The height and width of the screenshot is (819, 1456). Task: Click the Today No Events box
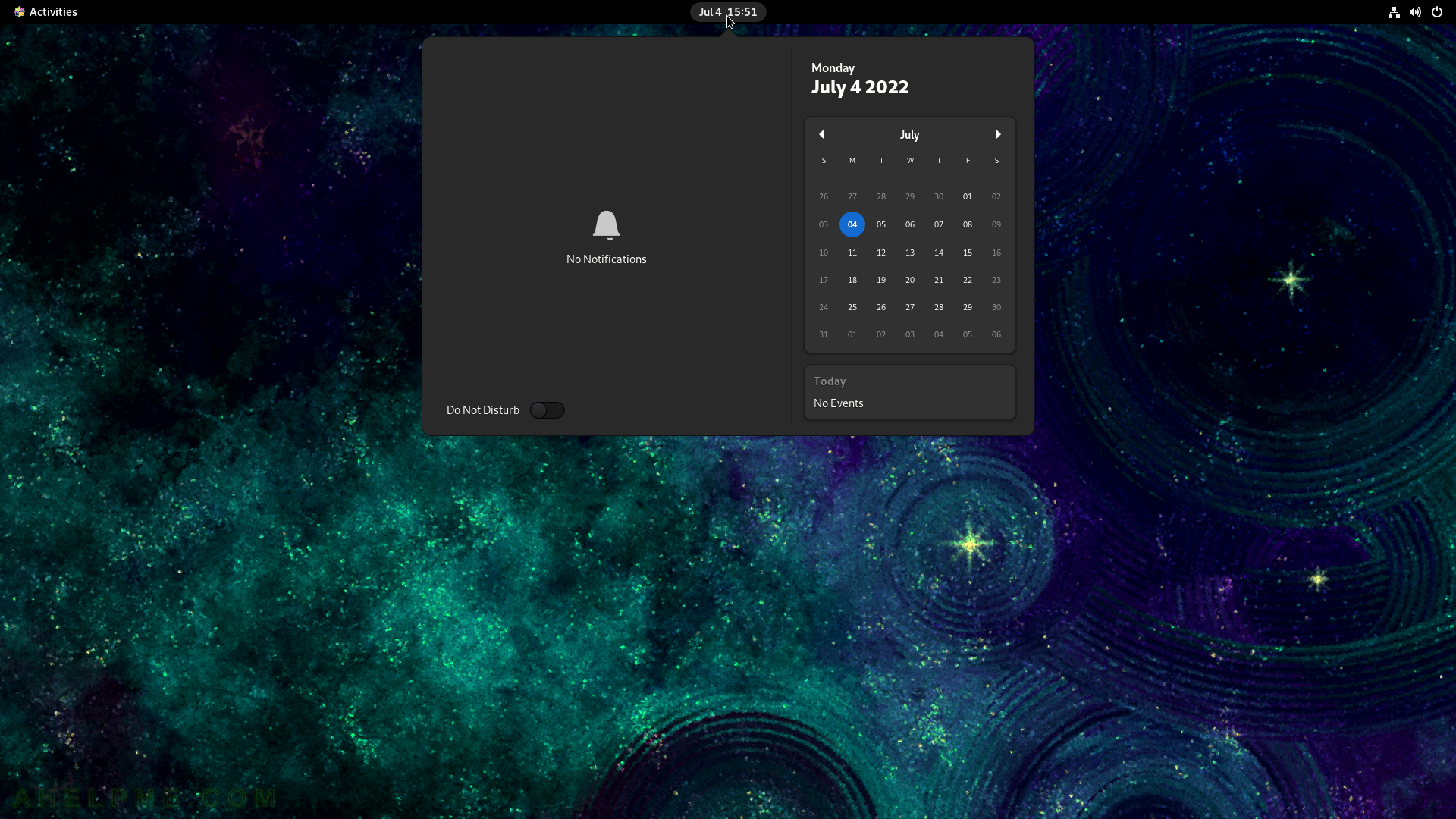click(910, 392)
